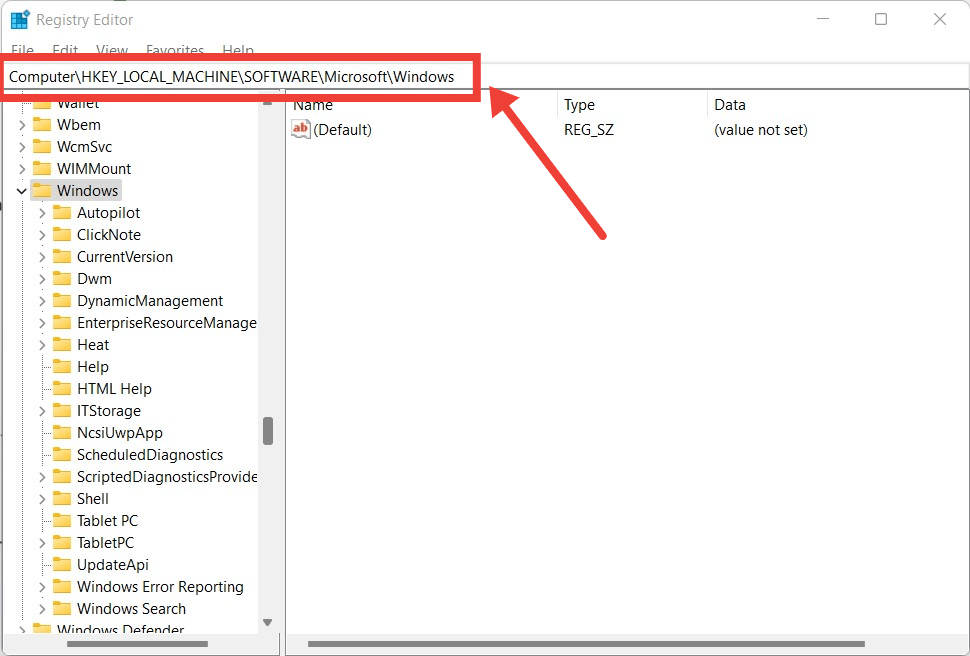This screenshot has height=656, width=970.
Task: Open the Favorites menu
Action: coord(175,50)
